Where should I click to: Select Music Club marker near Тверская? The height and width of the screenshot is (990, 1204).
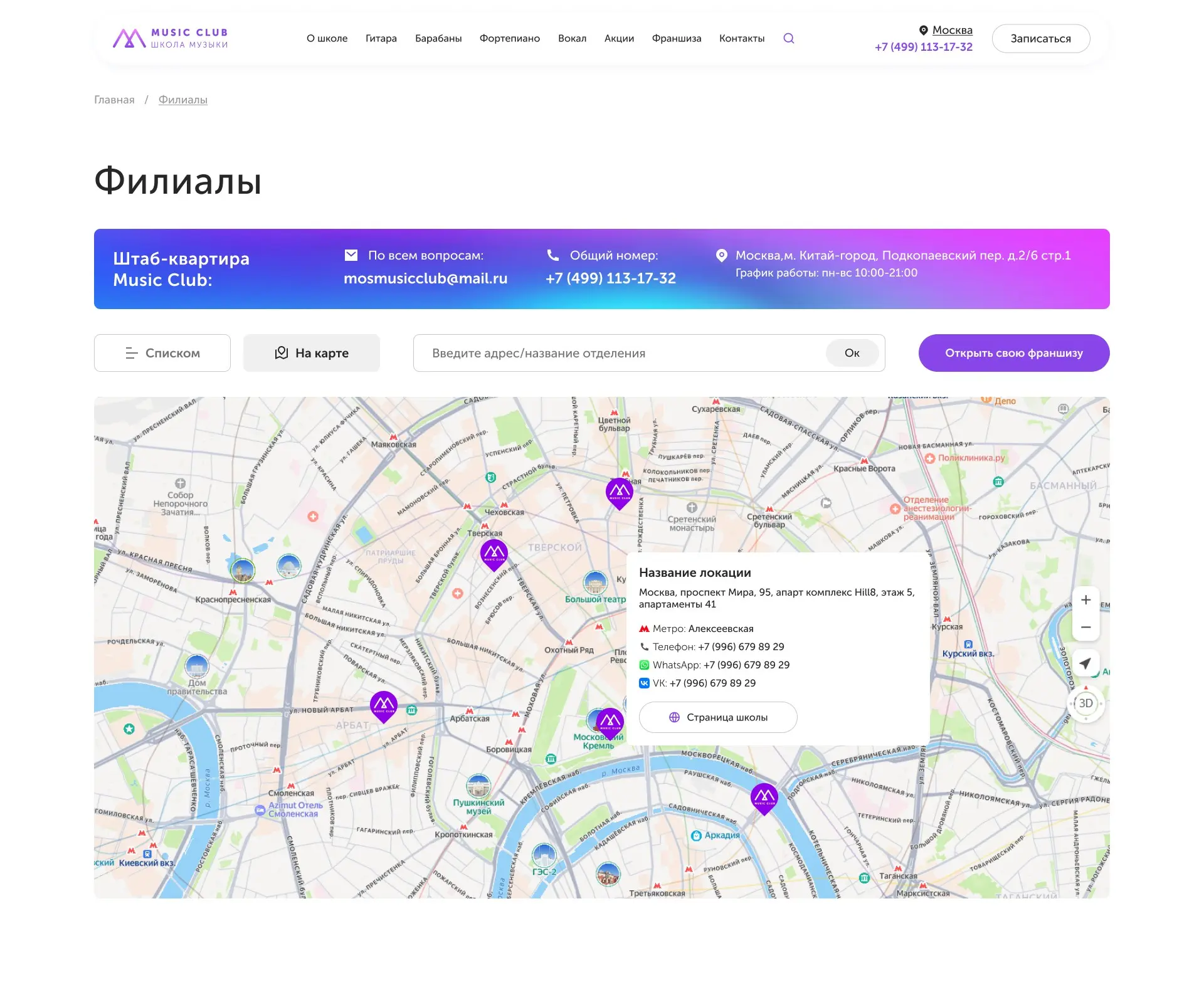pyautogui.click(x=494, y=555)
